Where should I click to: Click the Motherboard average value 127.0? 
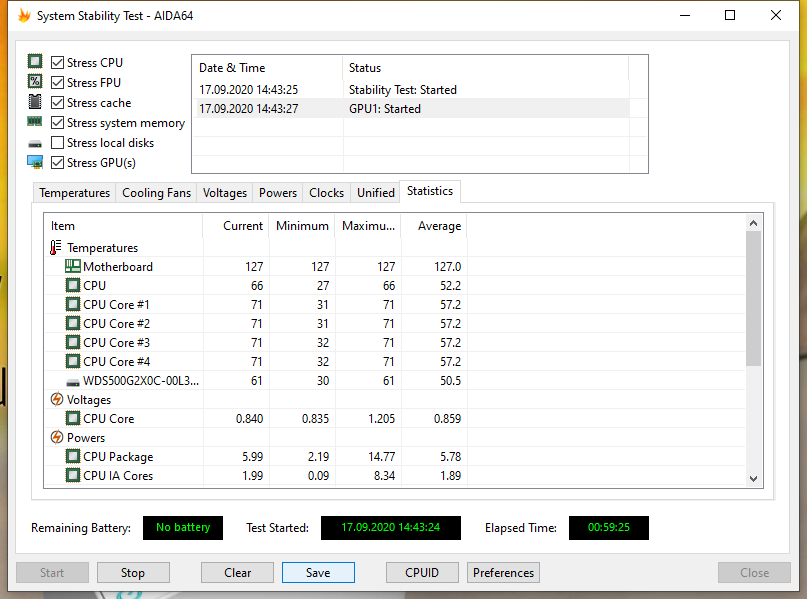point(447,267)
